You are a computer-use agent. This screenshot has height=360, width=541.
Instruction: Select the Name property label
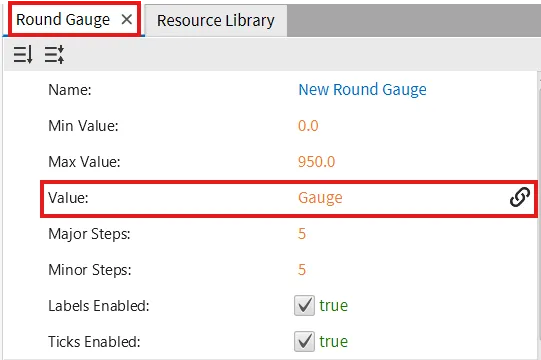tap(70, 90)
